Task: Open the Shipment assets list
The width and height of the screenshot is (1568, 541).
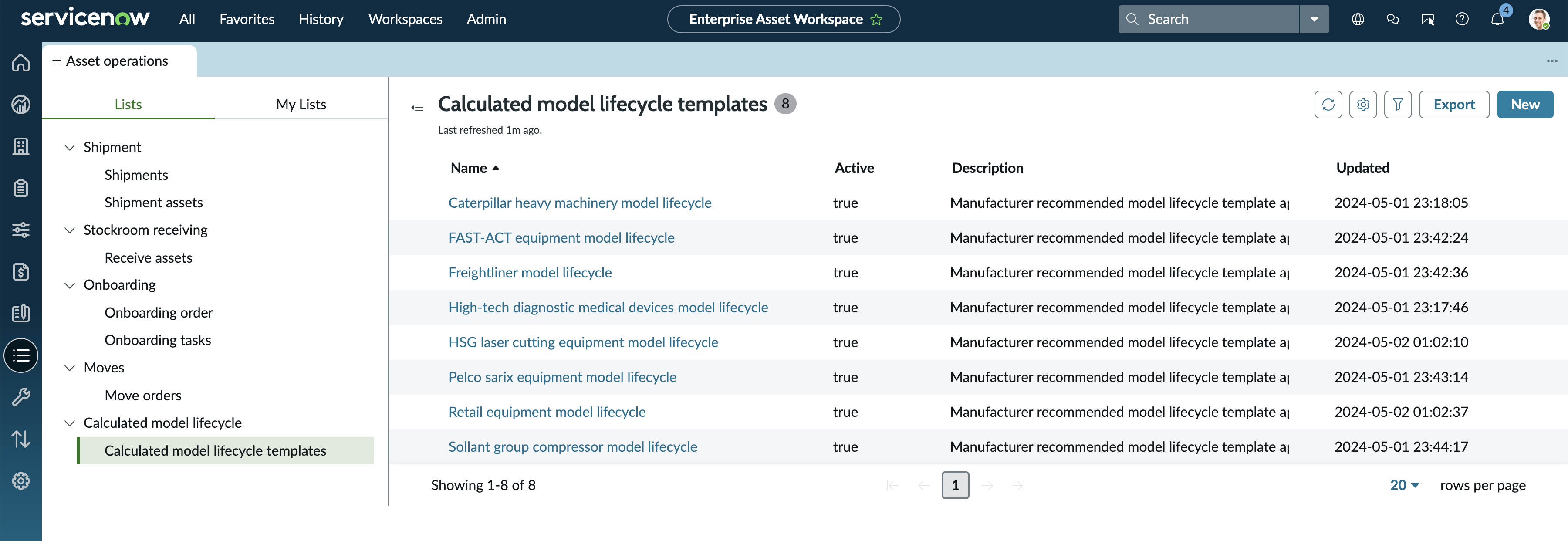Action: 153,203
